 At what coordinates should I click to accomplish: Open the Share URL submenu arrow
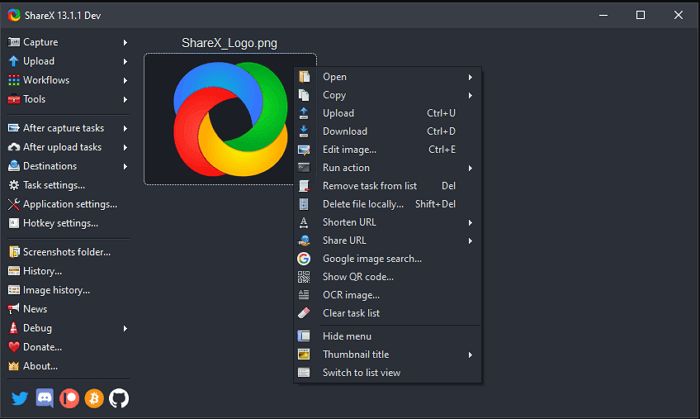[x=470, y=240]
